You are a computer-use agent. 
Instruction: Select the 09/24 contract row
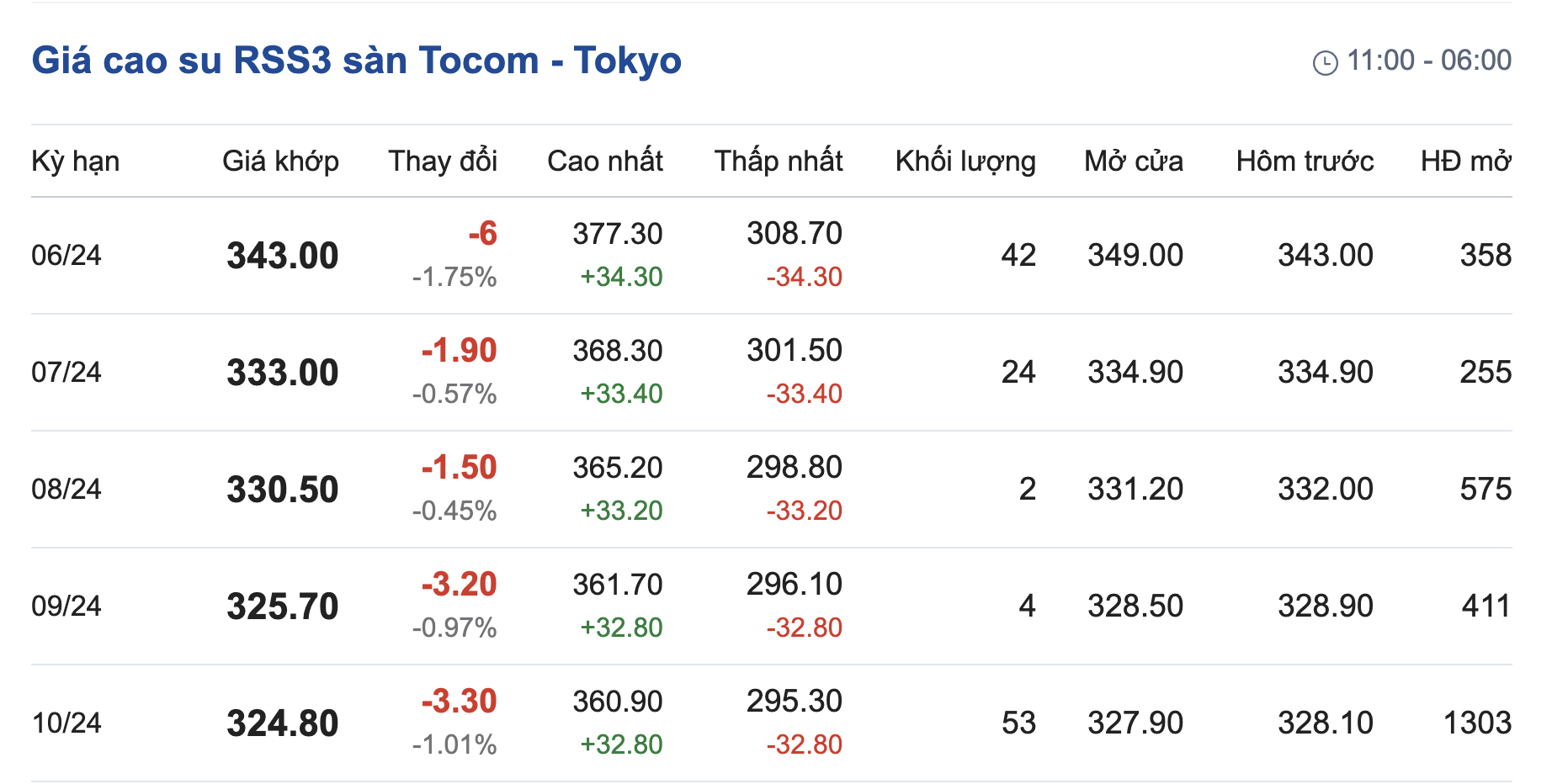coord(66,606)
